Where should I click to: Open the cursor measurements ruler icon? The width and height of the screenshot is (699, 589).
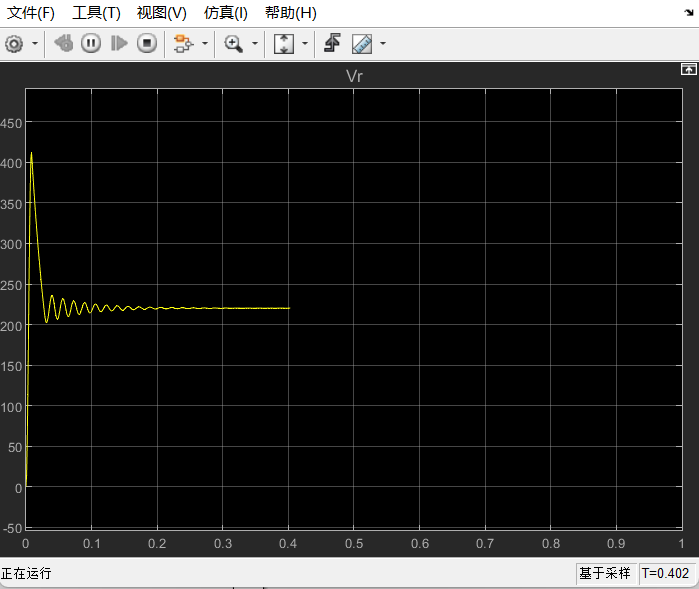point(362,44)
